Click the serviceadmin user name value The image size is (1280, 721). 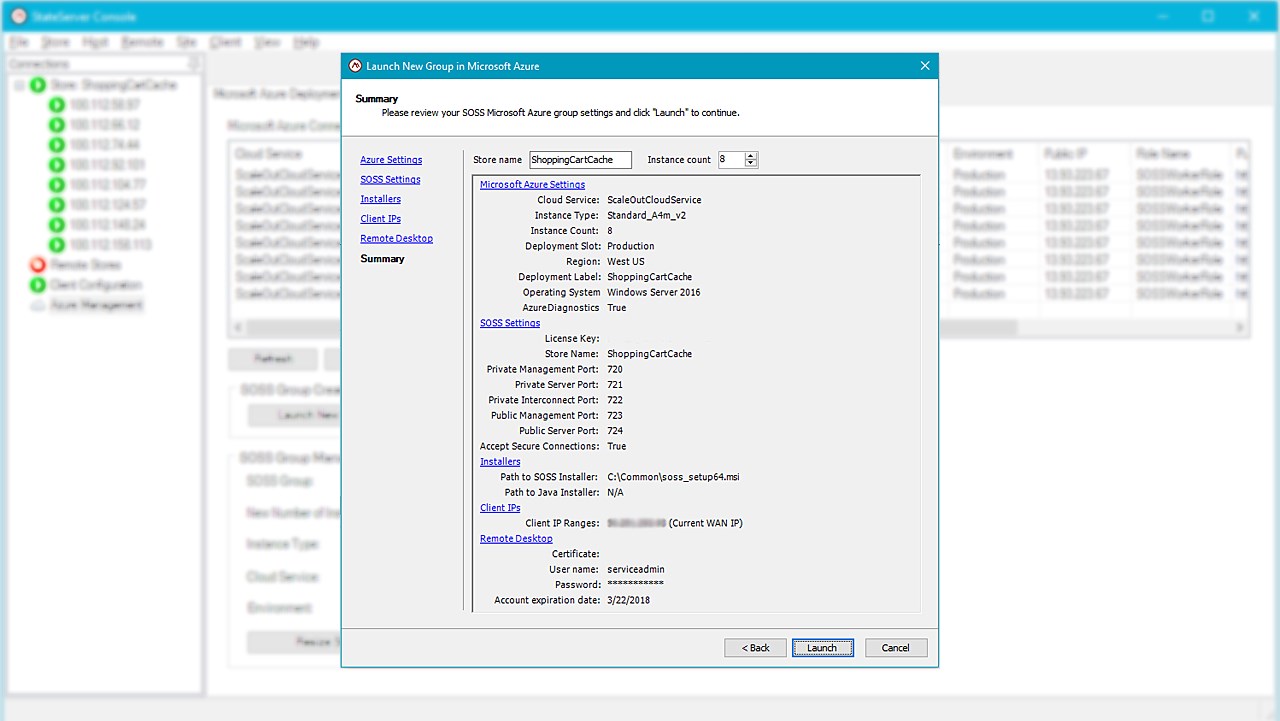pyautogui.click(x=636, y=570)
